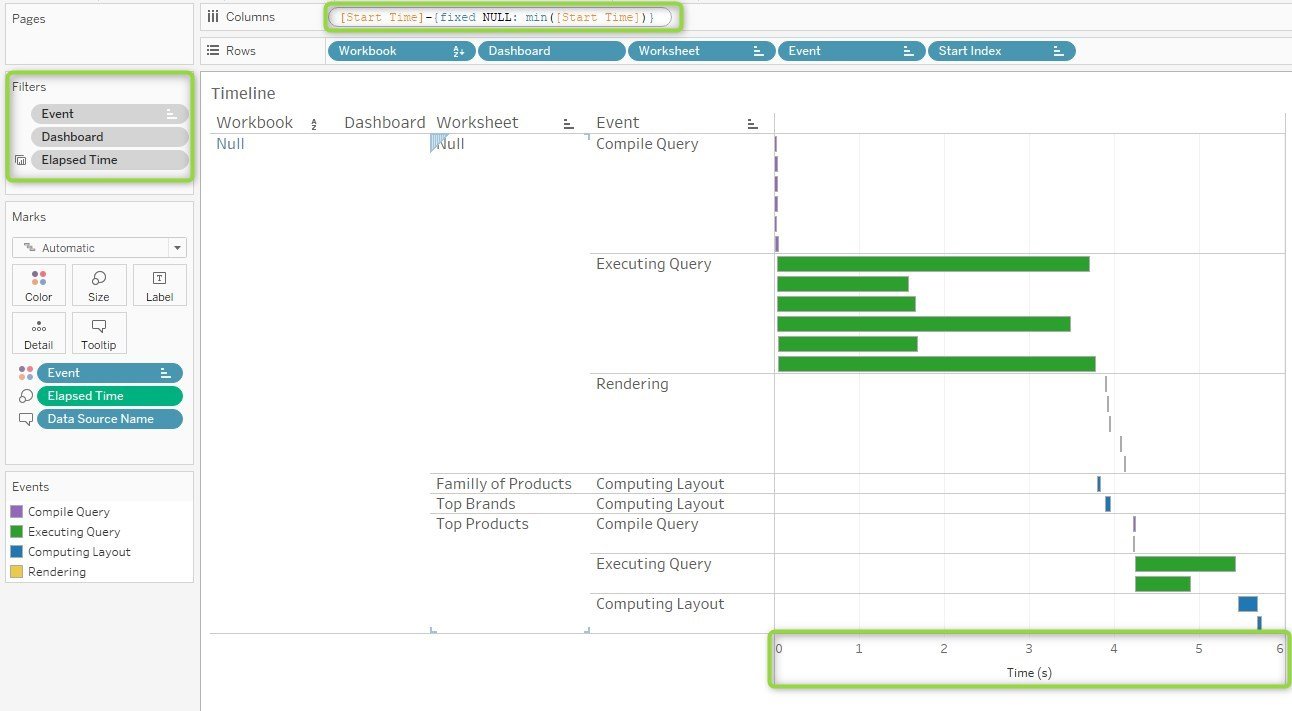This screenshot has width=1292, height=711.
Task: Select the Elapsed Time filter pill
Action: click(110, 160)
